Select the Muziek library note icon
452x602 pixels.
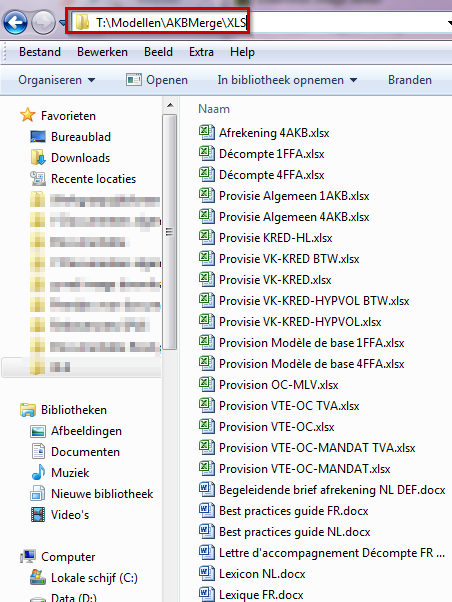38,472
